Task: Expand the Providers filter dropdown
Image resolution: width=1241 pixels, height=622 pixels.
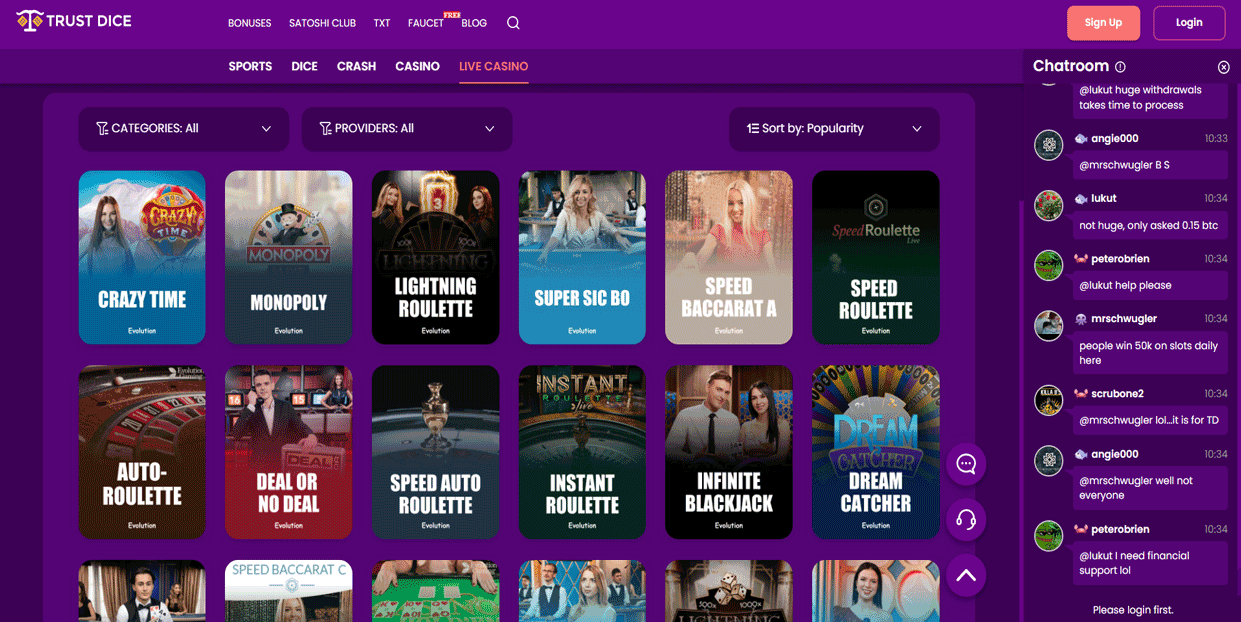Action: (406, 129)
